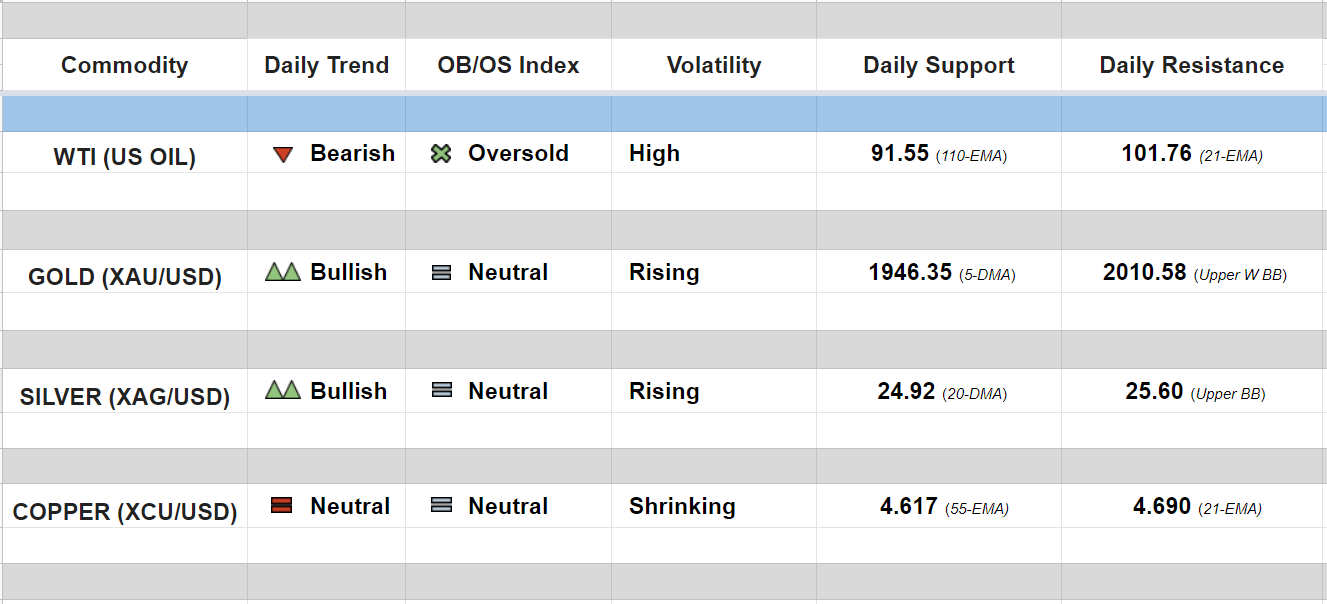Click the OB/OS Index header cell

508,66
